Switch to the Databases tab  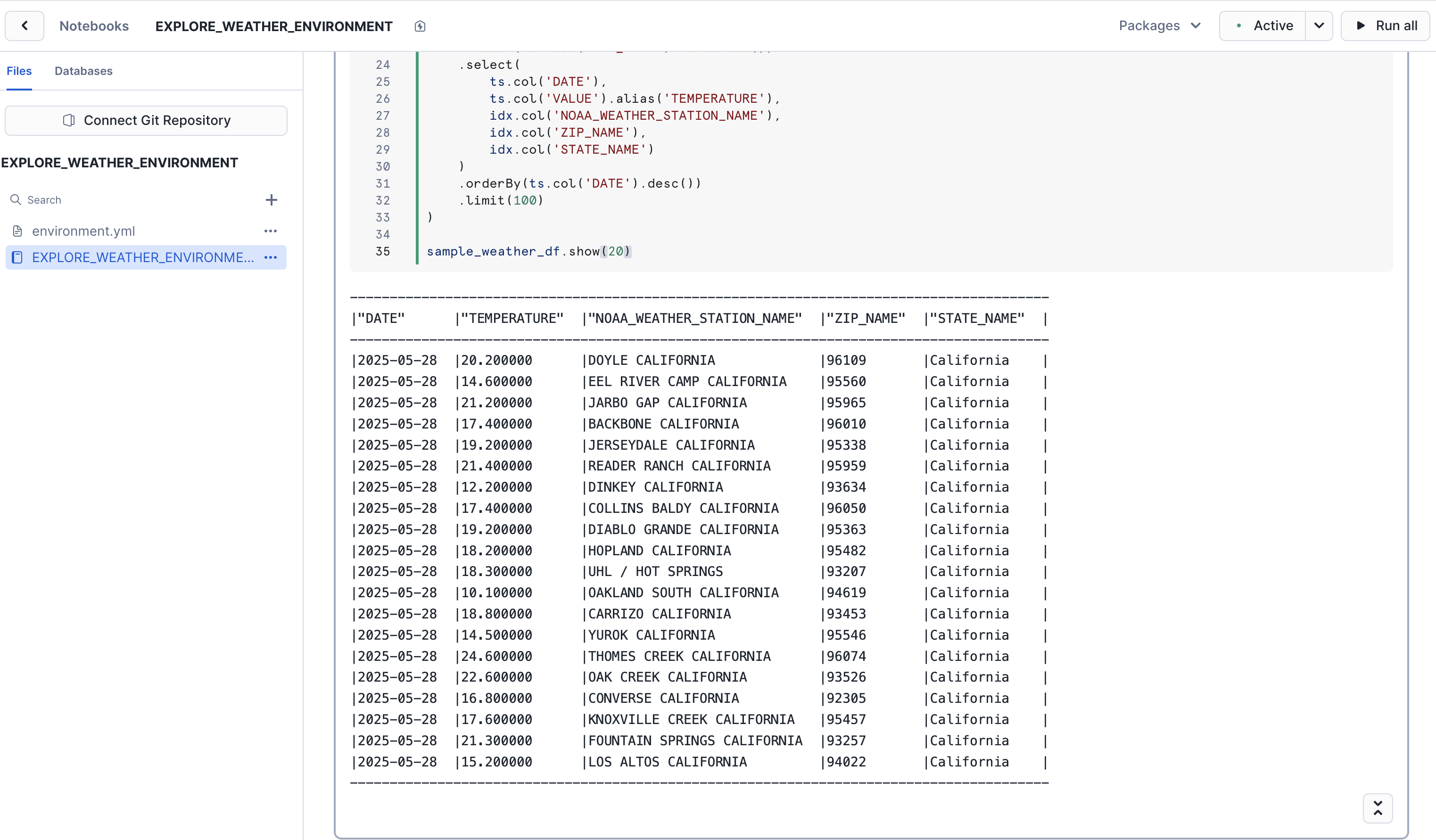click(x=83, y=71)
